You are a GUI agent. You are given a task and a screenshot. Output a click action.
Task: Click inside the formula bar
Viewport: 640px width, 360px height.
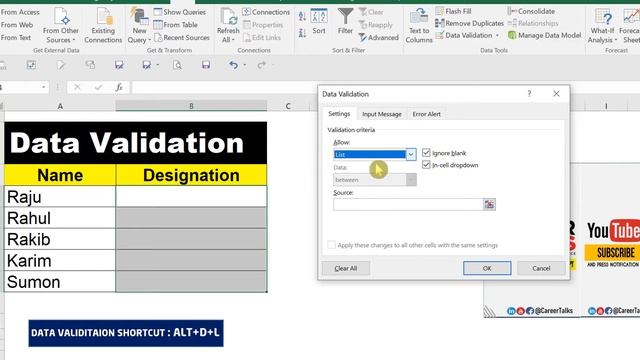point(224,87)
